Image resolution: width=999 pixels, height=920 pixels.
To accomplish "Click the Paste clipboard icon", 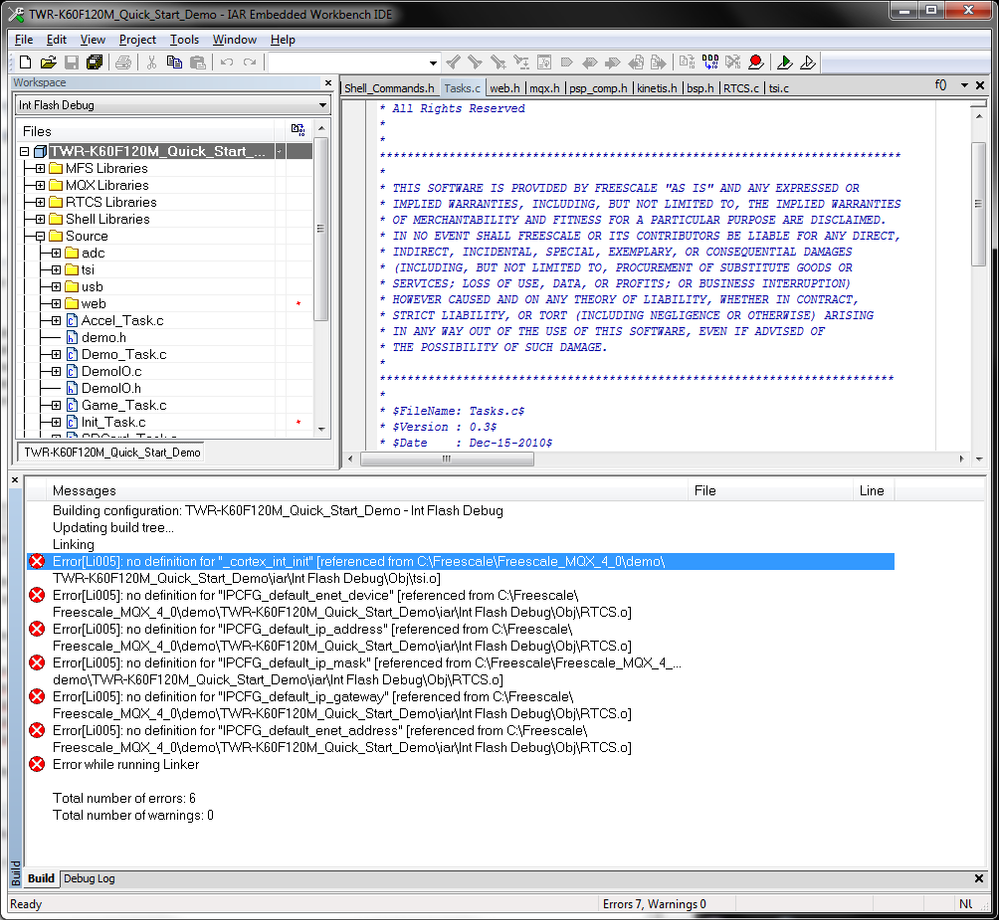I will (198, 62).
